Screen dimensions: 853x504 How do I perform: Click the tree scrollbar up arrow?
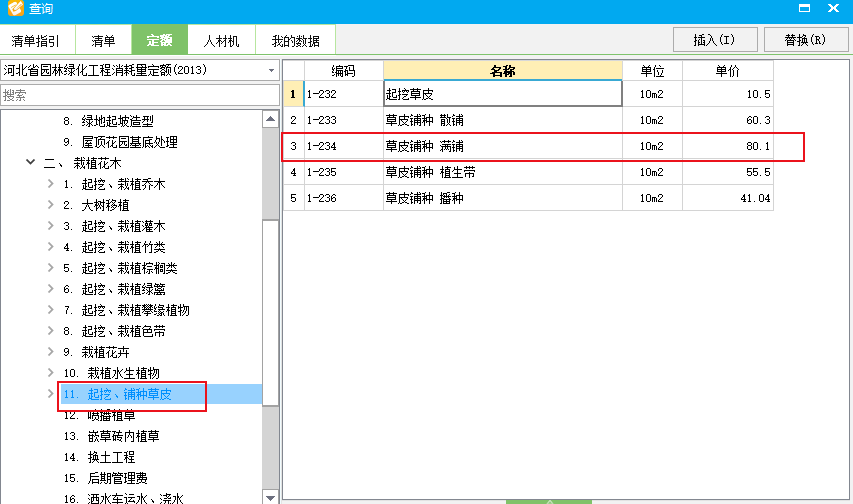(270, 119)
